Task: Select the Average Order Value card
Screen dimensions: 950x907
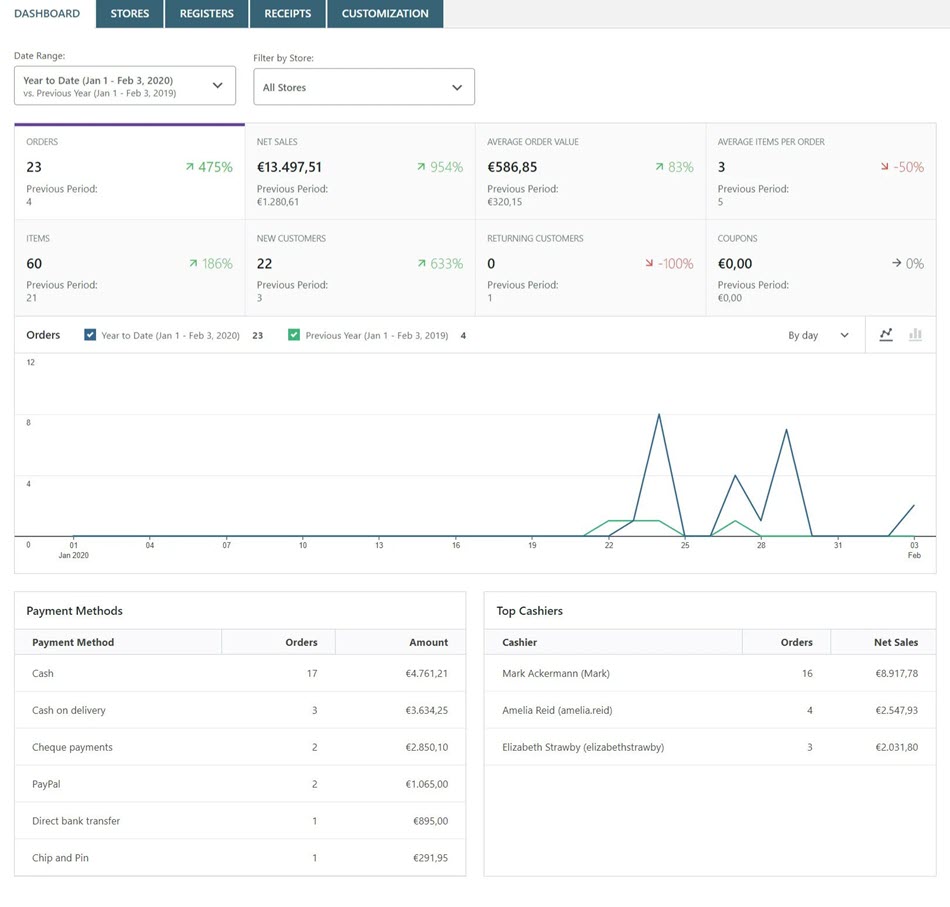Action: 591,171
